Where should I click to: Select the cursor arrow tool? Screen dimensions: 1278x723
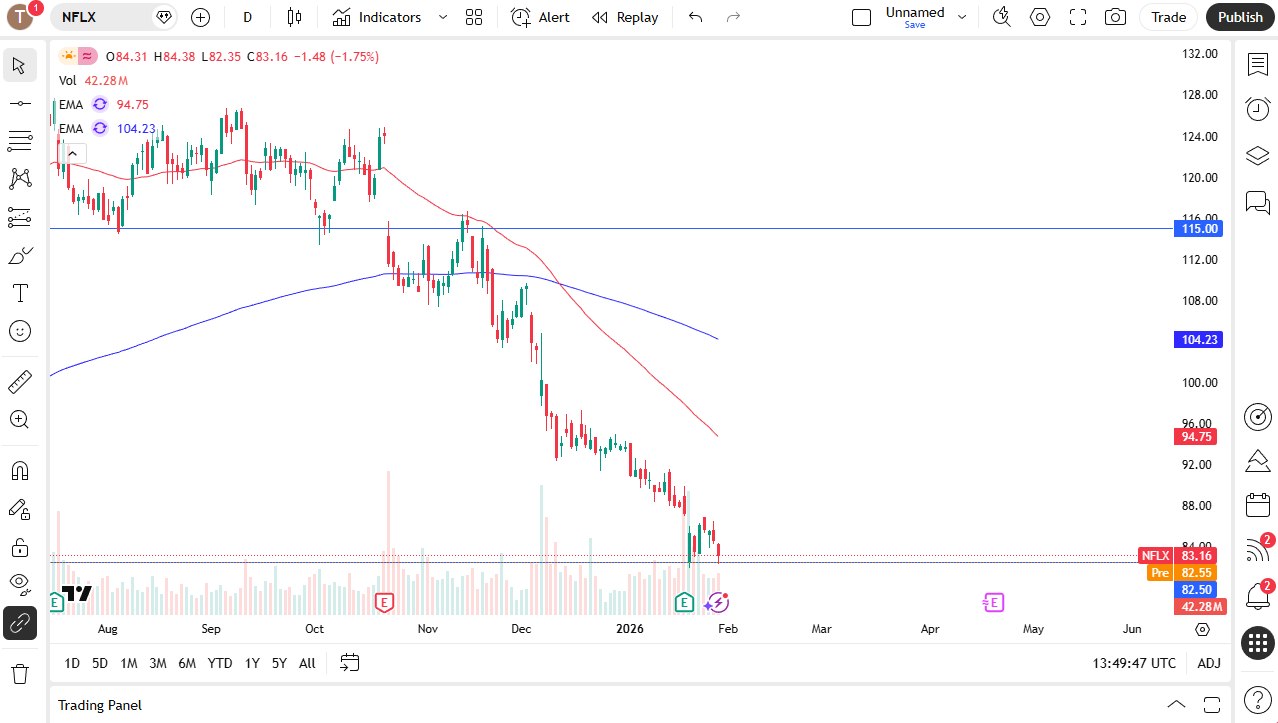19,66
